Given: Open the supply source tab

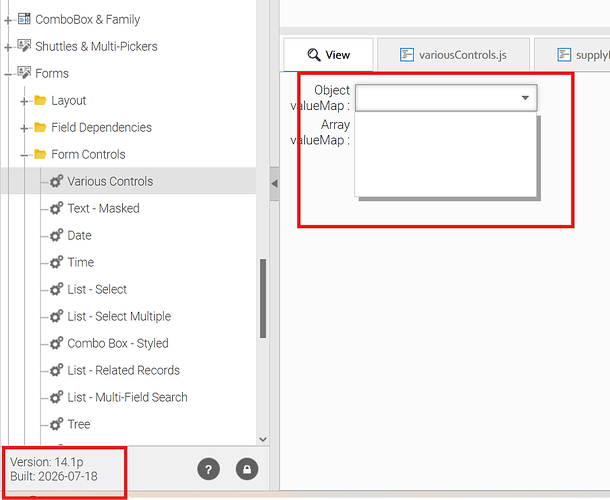Looking at the screenshot, I should 572,55.
